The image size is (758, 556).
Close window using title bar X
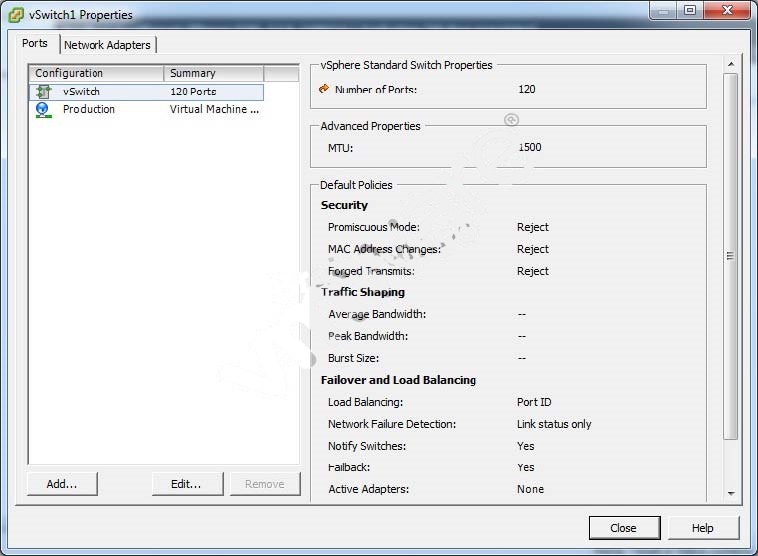pos(727,11)
